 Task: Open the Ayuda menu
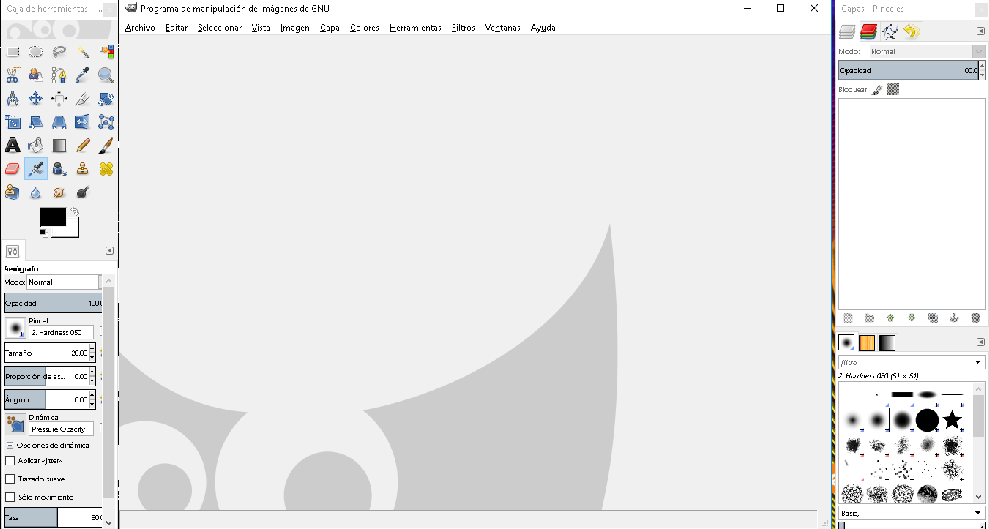tap(543, 28)
